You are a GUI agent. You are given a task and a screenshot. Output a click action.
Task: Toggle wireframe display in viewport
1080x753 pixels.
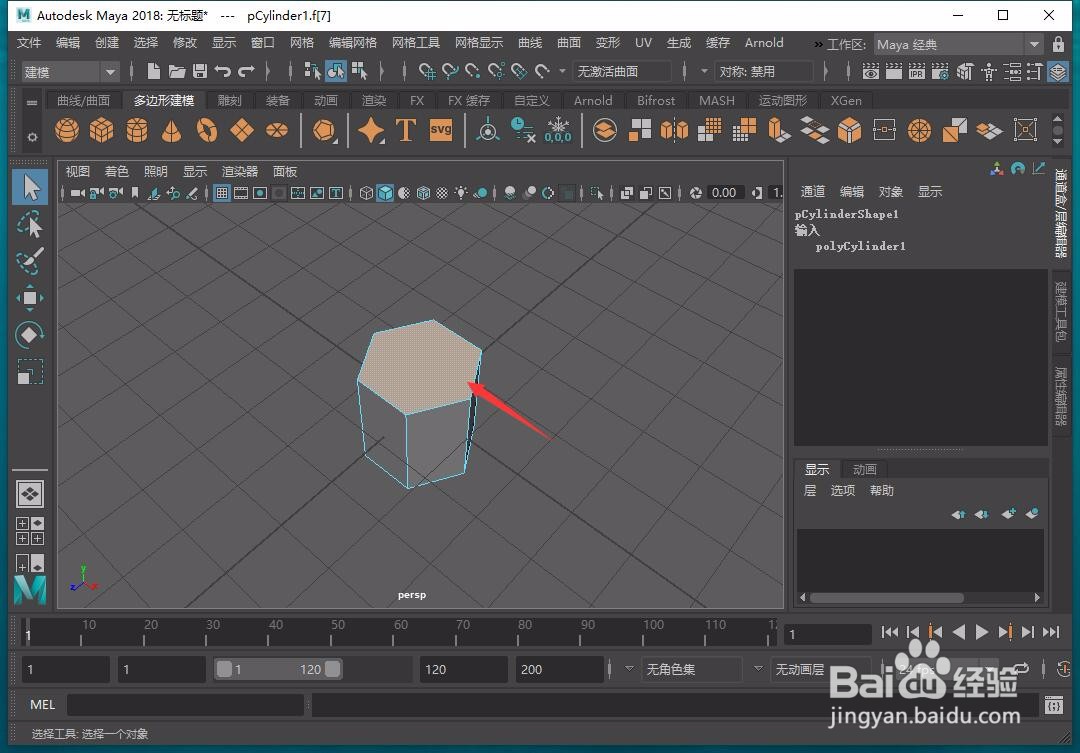[x=366, y=193]
